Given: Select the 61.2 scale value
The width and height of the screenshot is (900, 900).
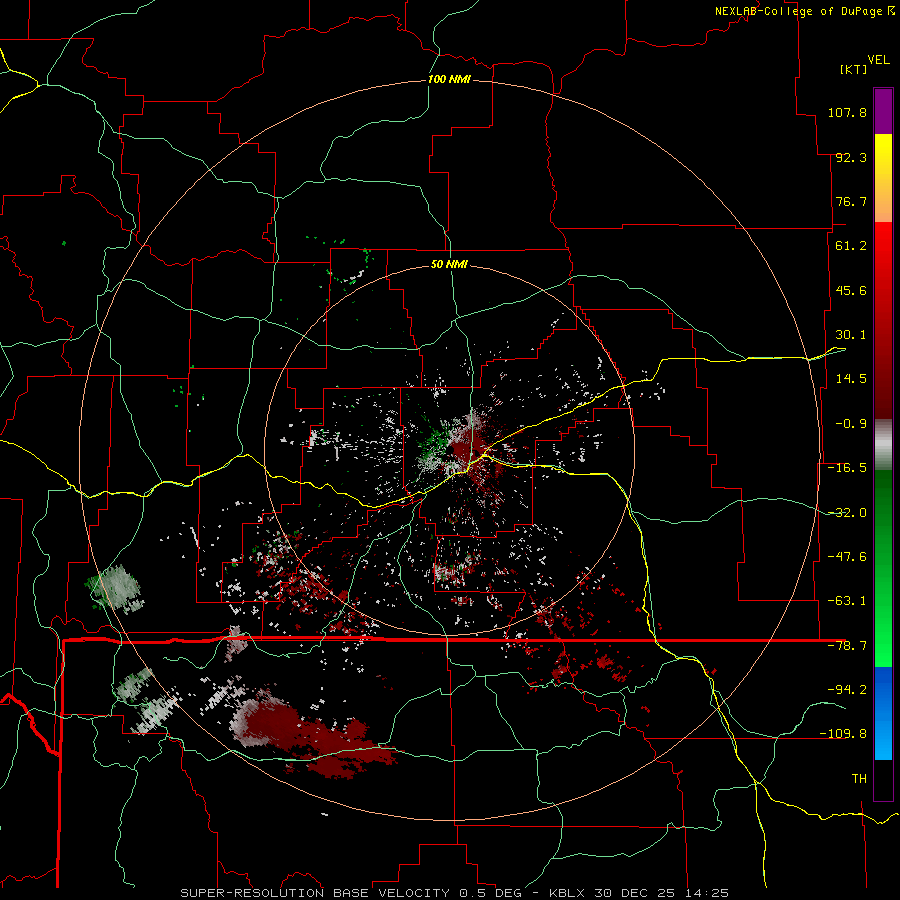Looking at the screenshot, I should pyautogui.click(x=851, y=246).
